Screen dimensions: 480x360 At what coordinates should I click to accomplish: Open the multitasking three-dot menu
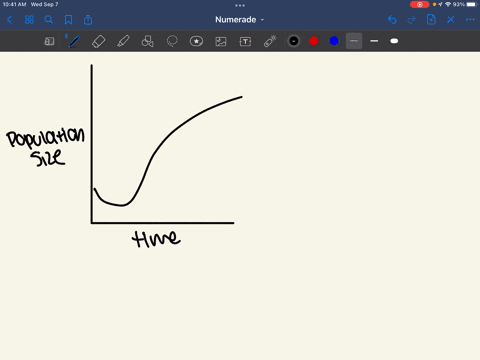coord(240,5)
